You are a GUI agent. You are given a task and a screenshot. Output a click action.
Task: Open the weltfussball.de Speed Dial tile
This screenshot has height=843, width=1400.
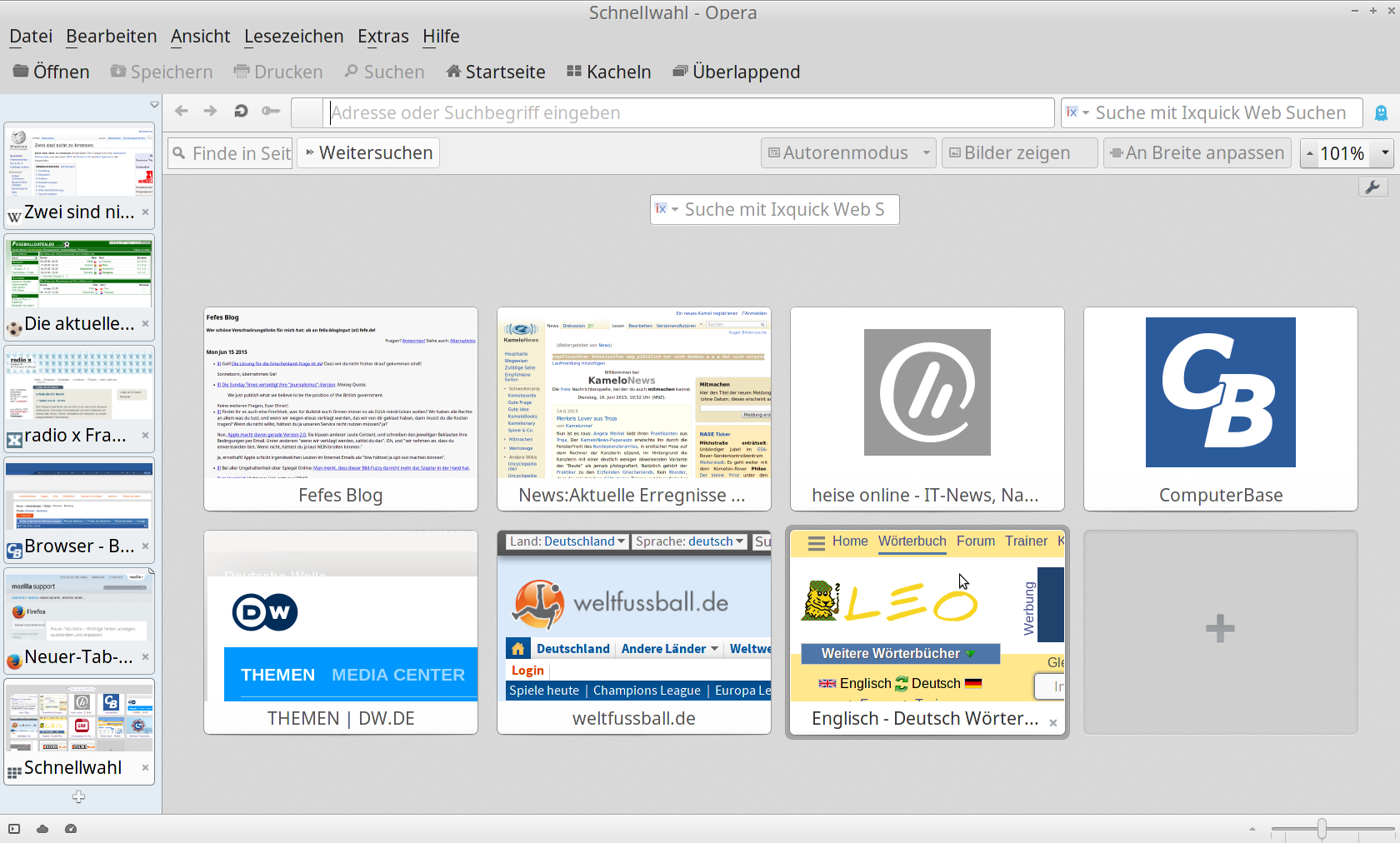(634, 632)
